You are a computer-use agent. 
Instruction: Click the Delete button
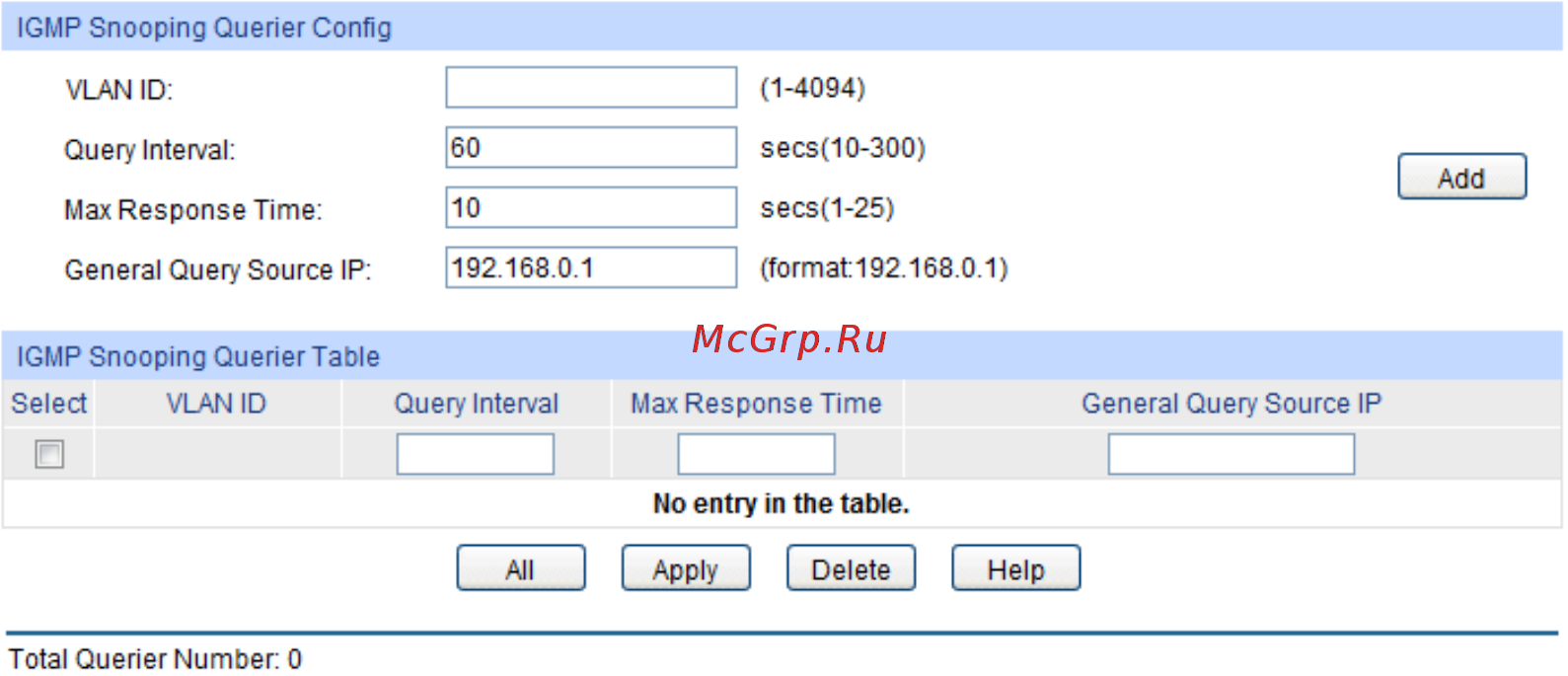click(851, 568)
